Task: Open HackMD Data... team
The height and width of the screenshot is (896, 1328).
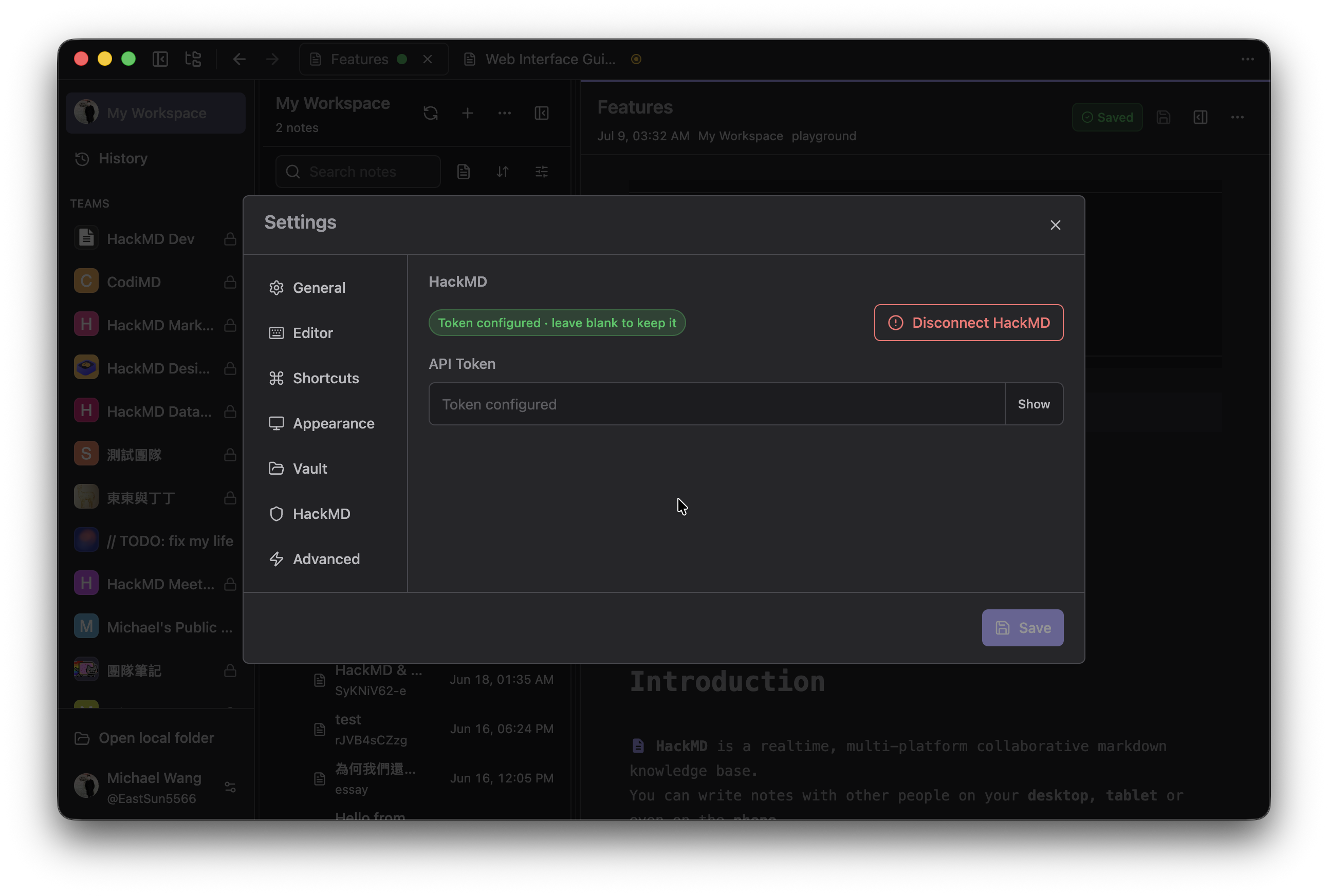Action: point(159,411)
